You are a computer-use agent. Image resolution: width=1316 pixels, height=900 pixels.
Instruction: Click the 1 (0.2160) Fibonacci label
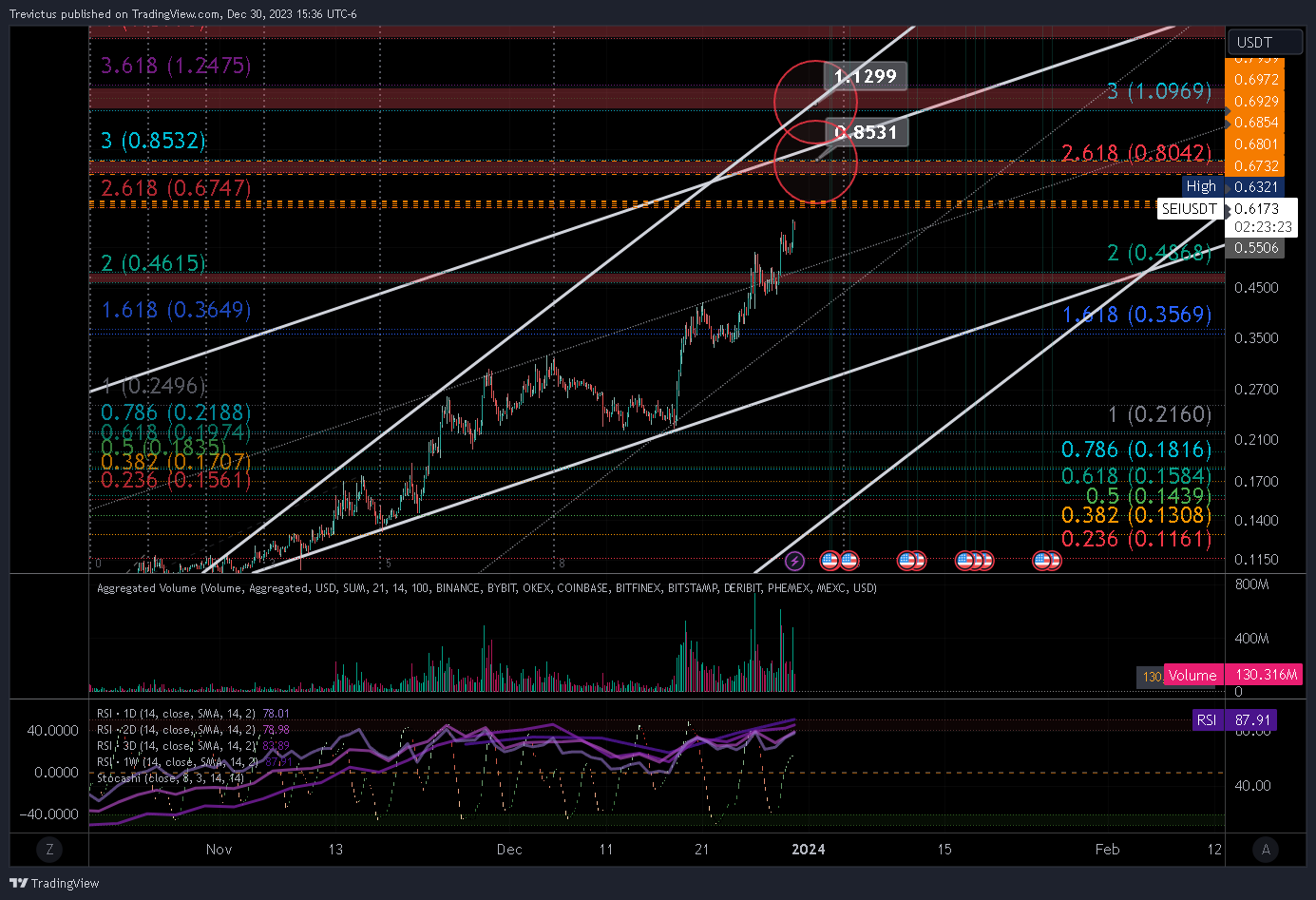click(1160, 414)
